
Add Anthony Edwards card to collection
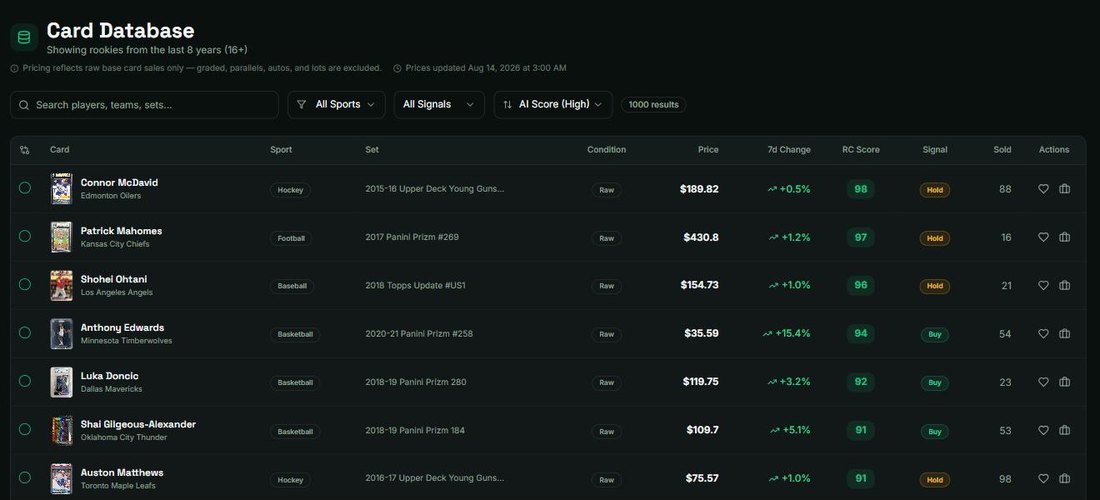(x=1064, y=334)
